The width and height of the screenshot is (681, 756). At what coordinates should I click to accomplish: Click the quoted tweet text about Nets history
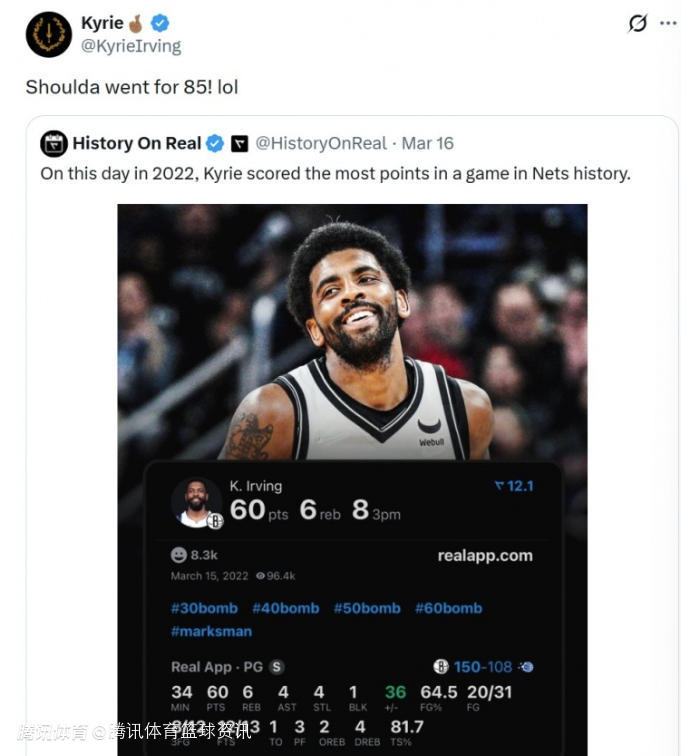pyautogui.click(x=335, y=173)
